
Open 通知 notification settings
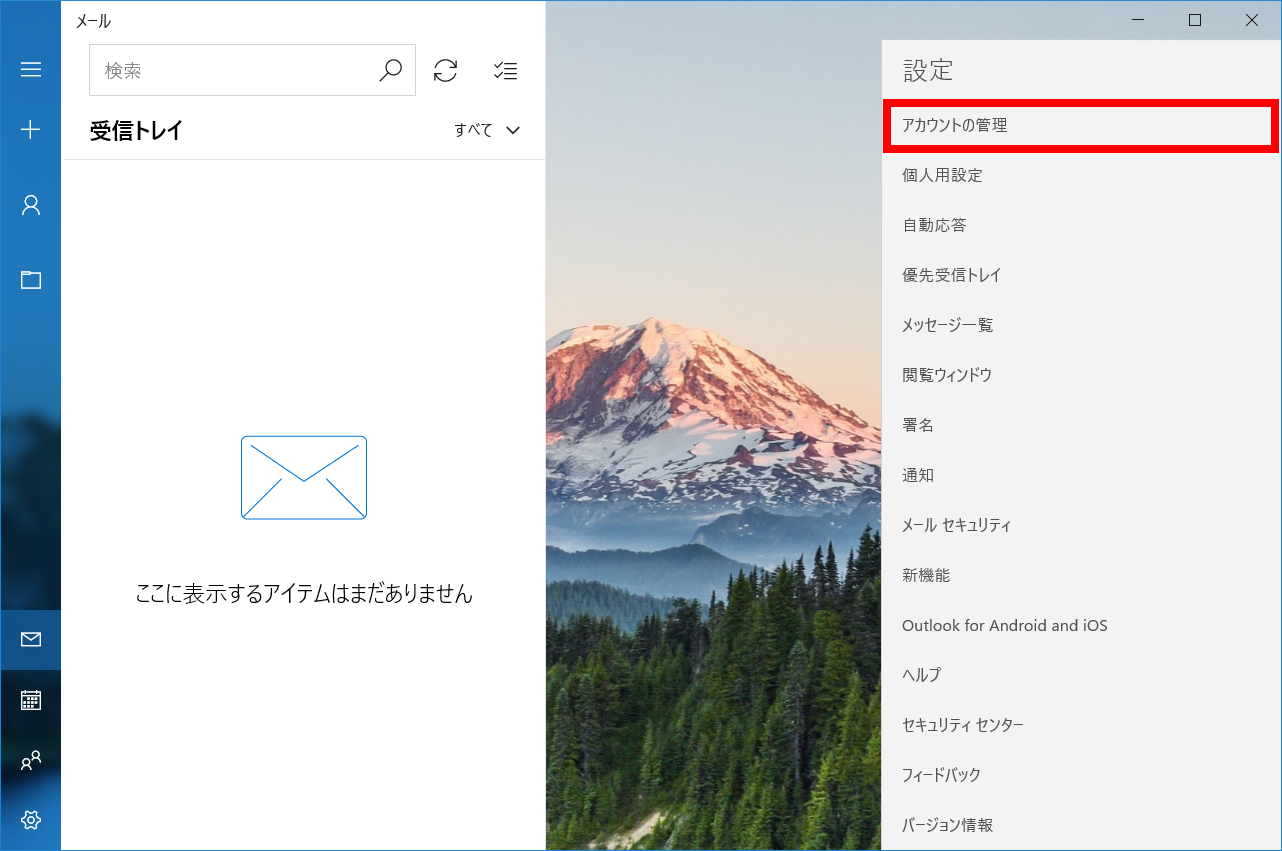pyautogui.click(x=1081, y=475)
